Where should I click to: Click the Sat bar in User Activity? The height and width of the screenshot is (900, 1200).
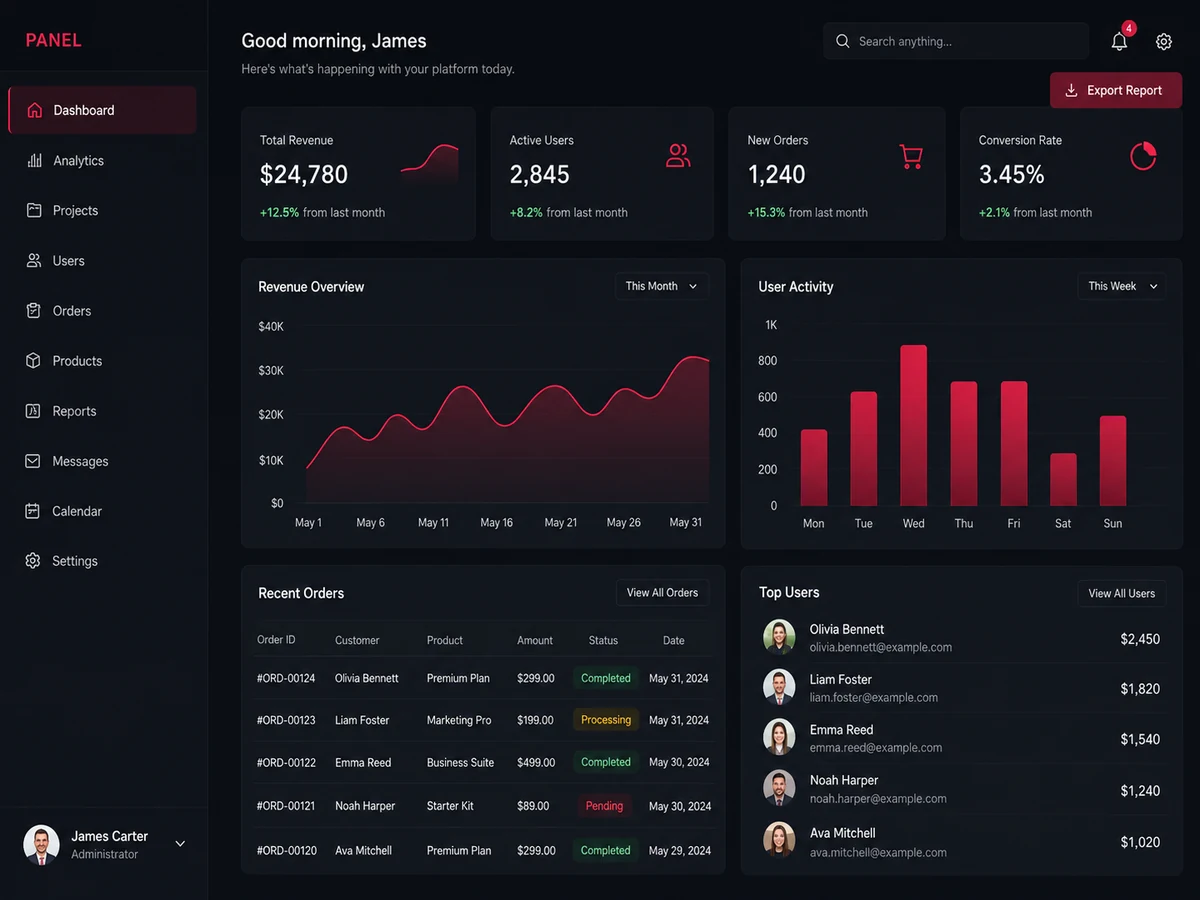1063,480
